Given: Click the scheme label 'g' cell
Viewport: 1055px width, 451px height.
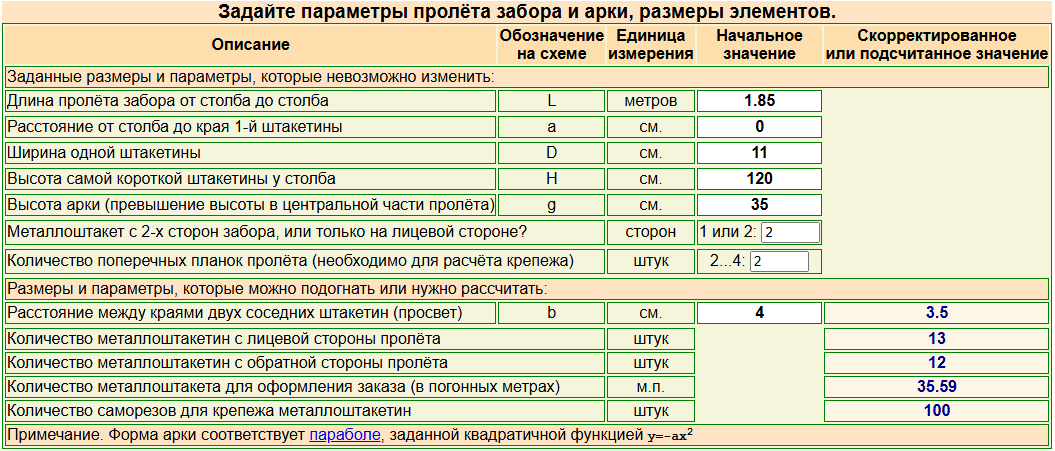Looking at the screenshot, I should (x=551, y=205).
